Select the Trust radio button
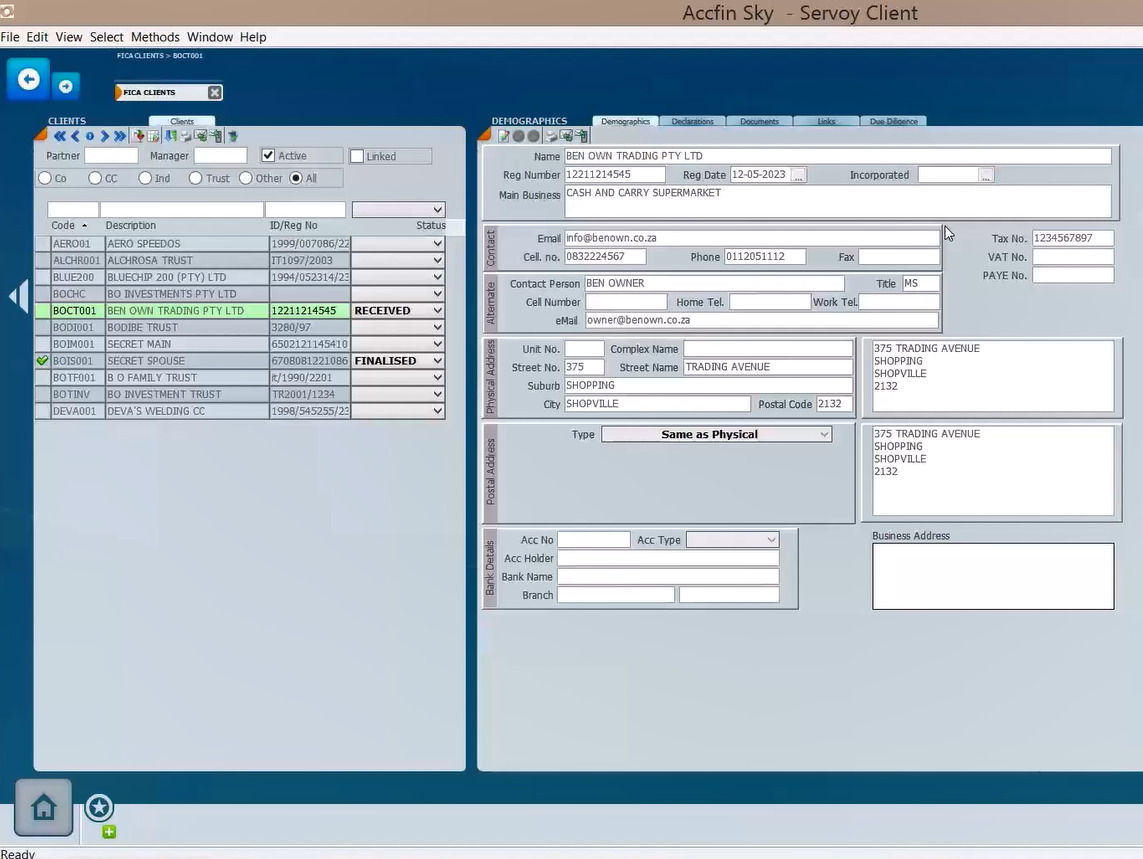Screen dimensions: 1143x859 coord(195,178)
